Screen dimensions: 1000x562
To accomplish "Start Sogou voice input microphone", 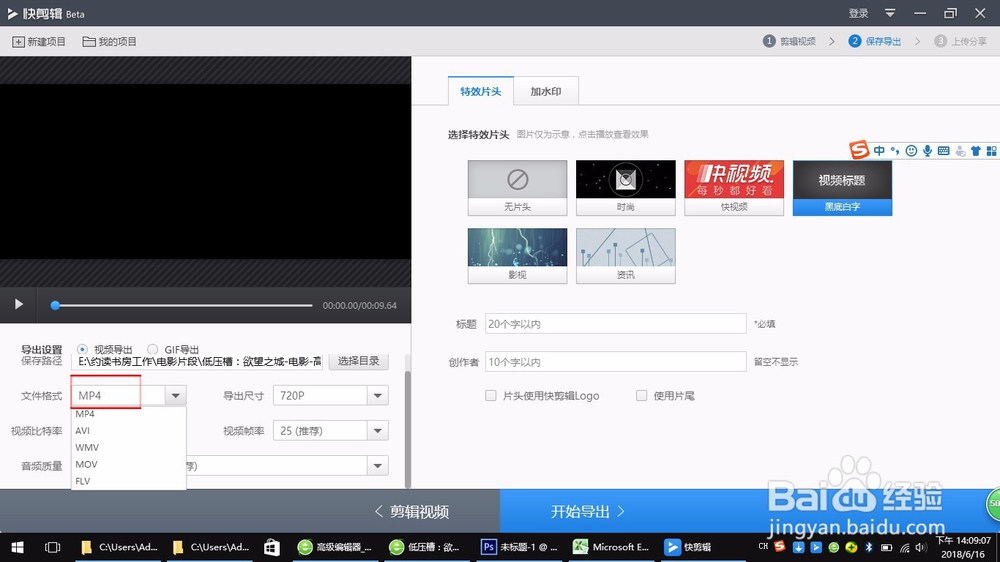I will (x=927, y=151).
